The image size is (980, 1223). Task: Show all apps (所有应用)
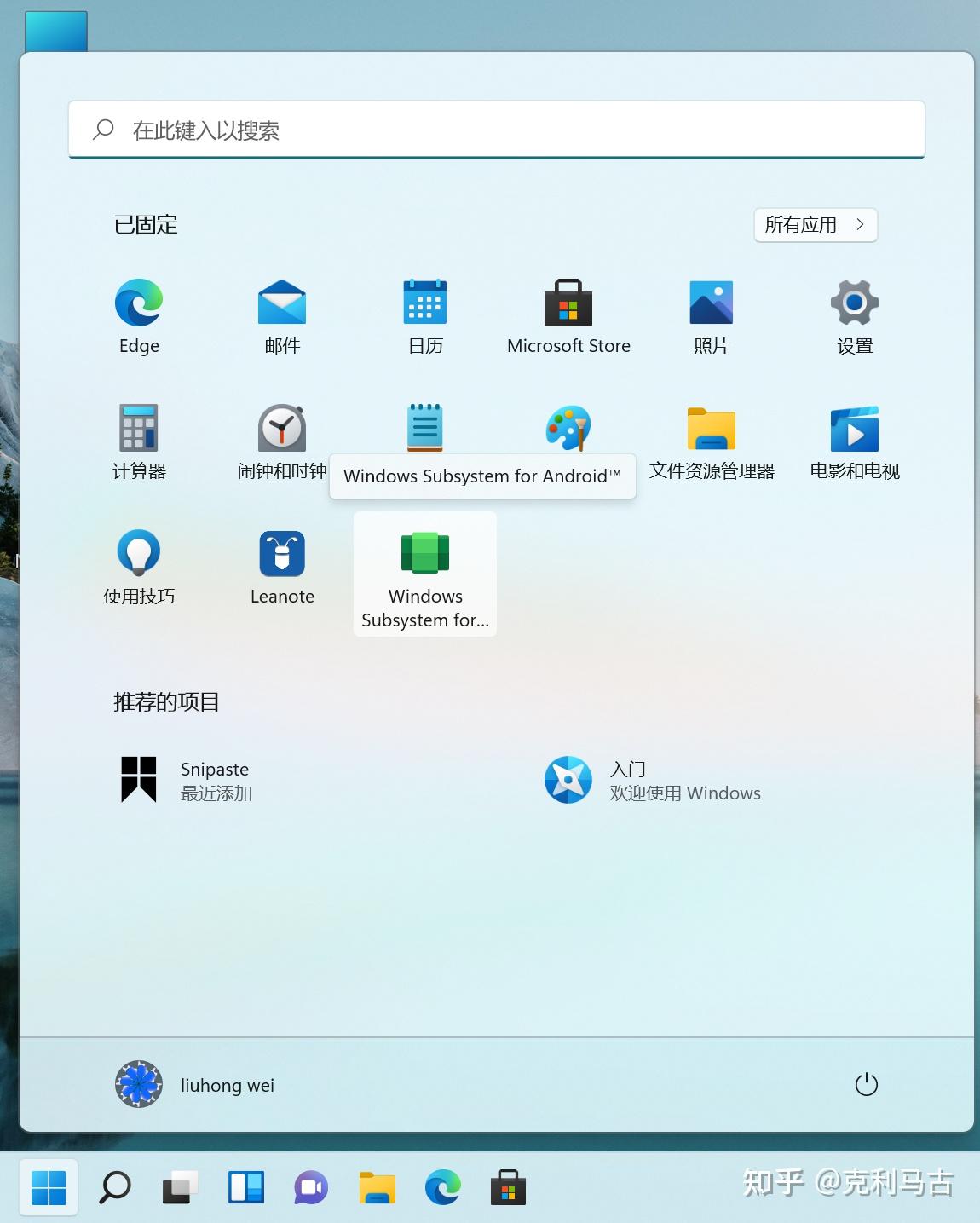pos(816,225)
